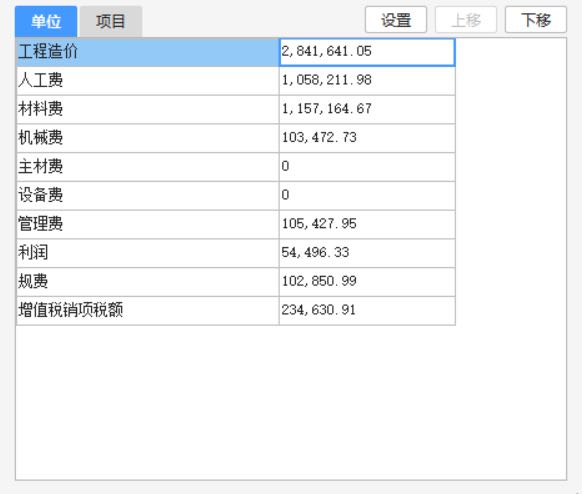Switch to the 单位 tab
582x494 pixels.
[46, 21]
